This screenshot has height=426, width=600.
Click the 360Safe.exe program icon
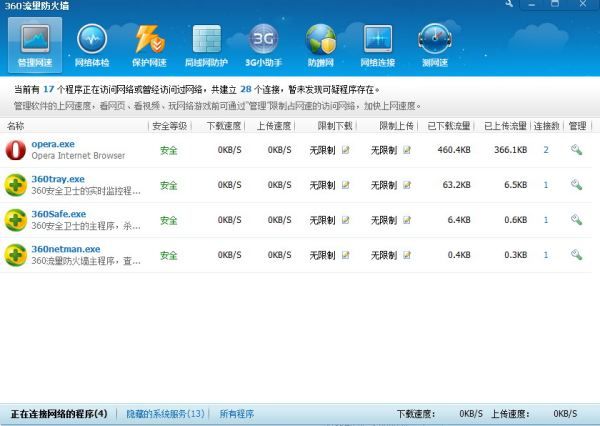16,220
